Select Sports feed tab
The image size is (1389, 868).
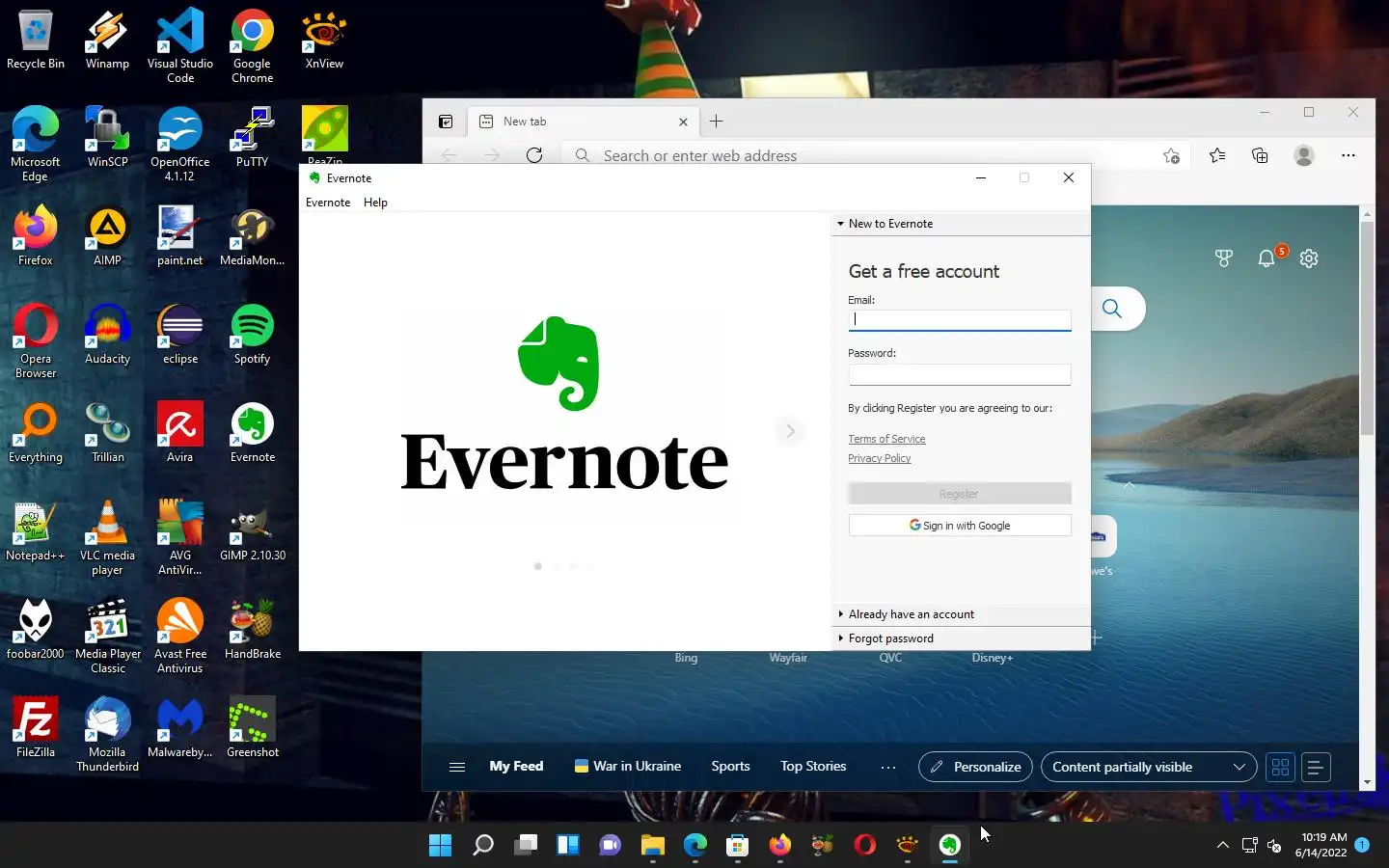tap(730, 766)
